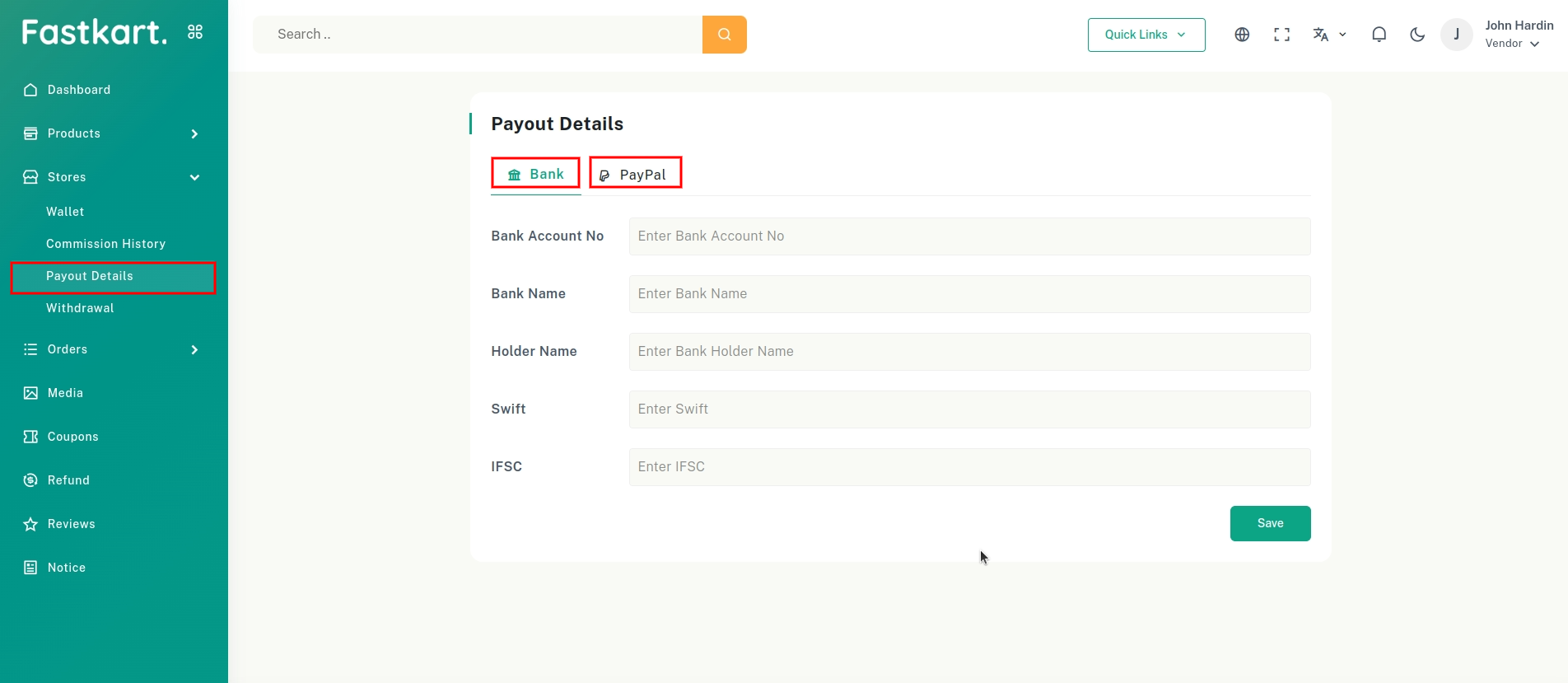Open the notifications bell
This screenshot has height=683, width=1568.
pos(1379,35)
